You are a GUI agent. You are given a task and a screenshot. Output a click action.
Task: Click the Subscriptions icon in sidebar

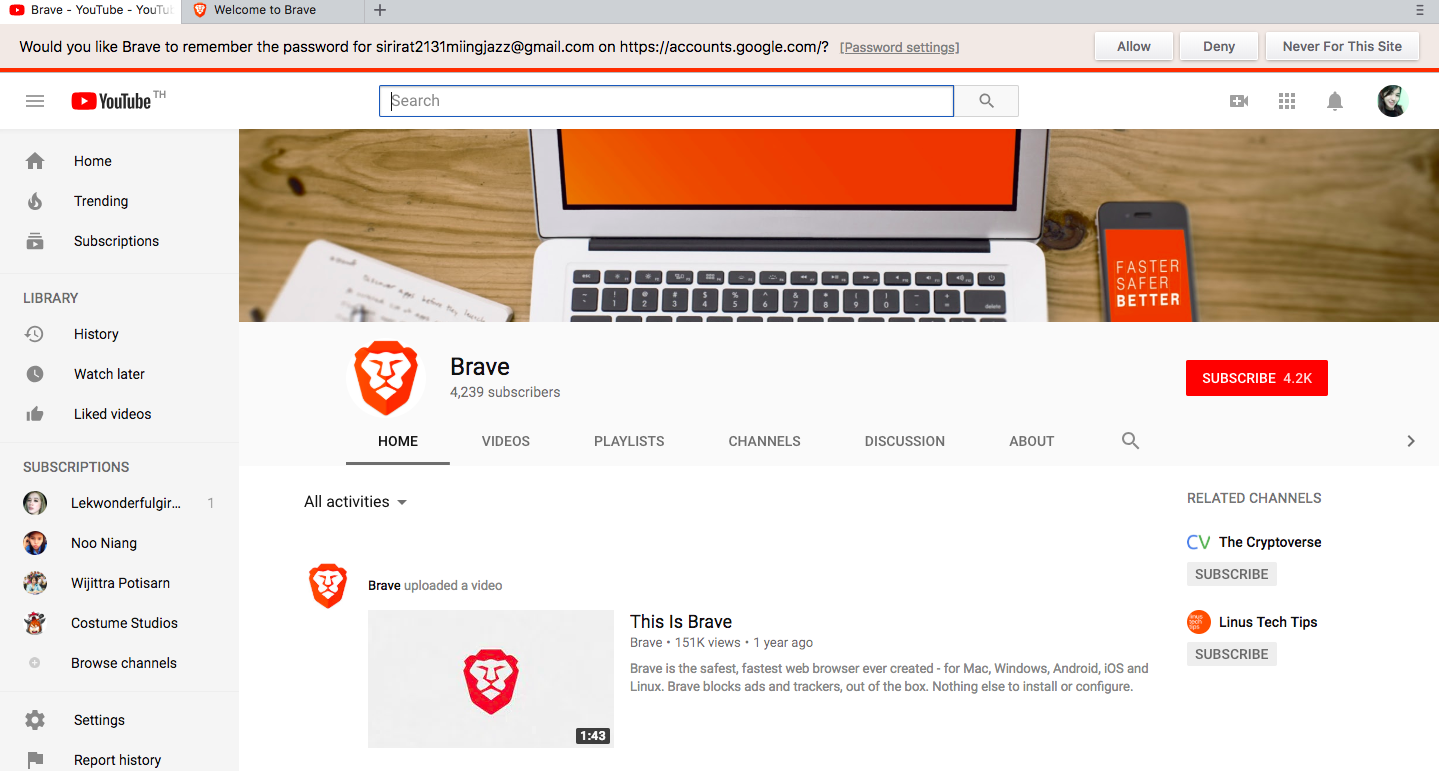(x=35, y=241)
